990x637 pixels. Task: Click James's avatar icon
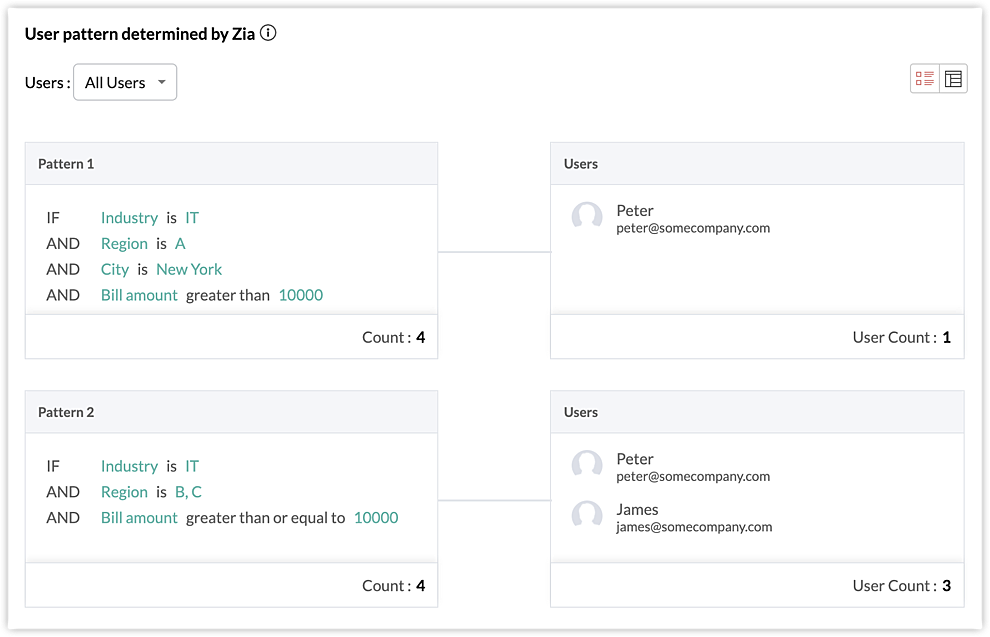(587, 517)
